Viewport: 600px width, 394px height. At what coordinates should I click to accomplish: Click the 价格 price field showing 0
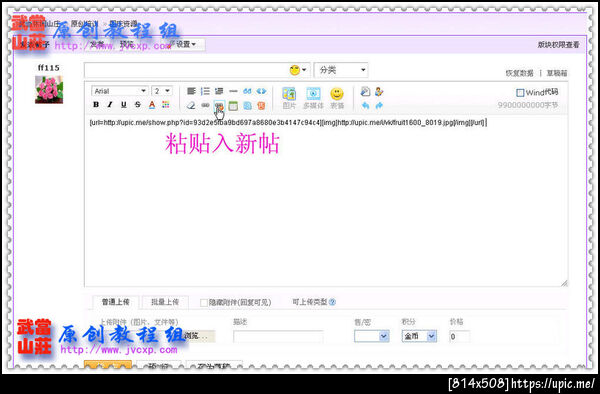tap(459, 337)
